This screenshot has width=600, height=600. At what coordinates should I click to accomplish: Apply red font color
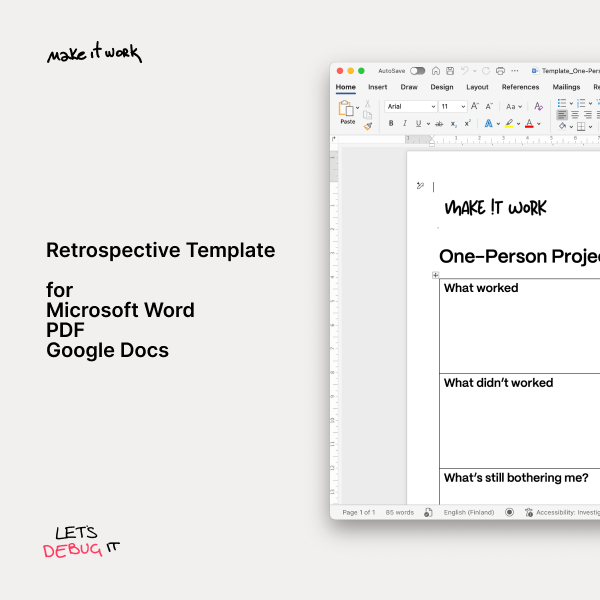pos(529,123)
